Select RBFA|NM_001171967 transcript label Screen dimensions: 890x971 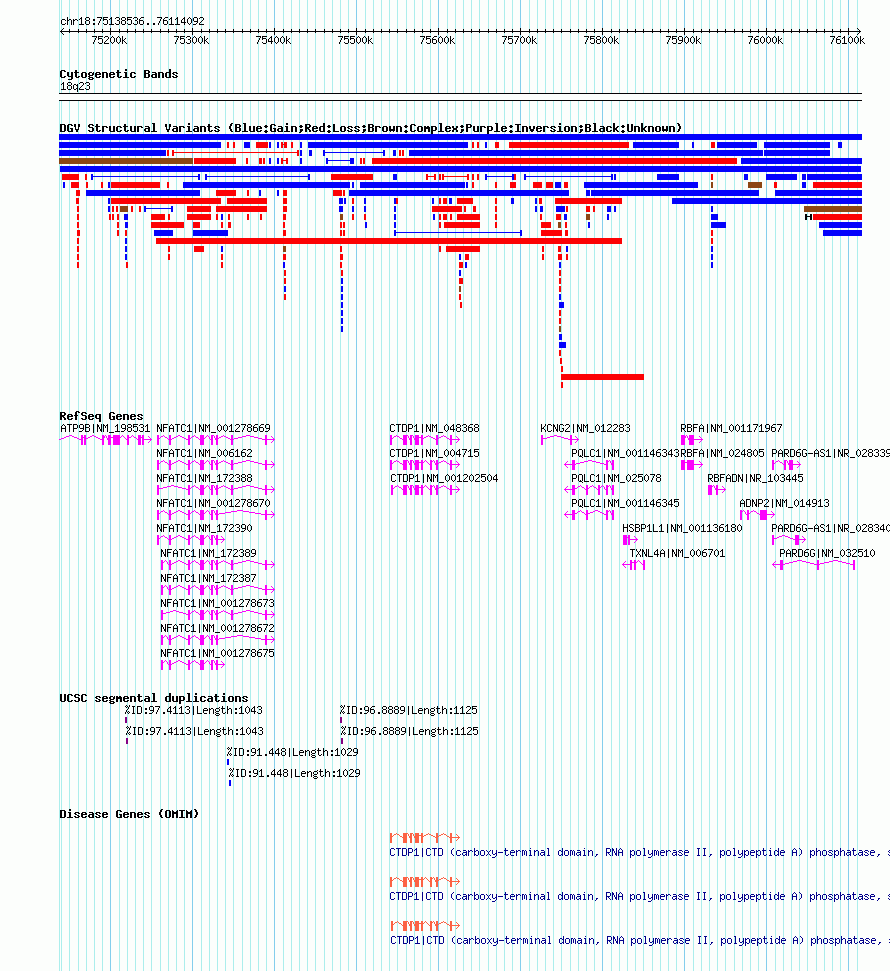pos(731,428)
